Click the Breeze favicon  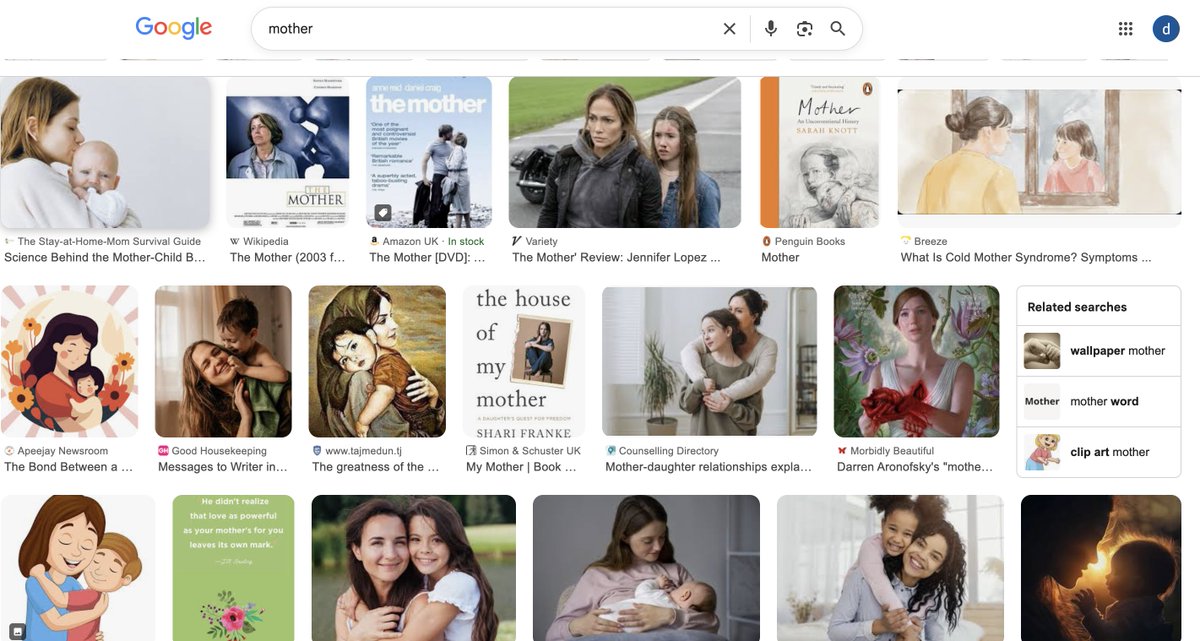[x=906, y=242]
